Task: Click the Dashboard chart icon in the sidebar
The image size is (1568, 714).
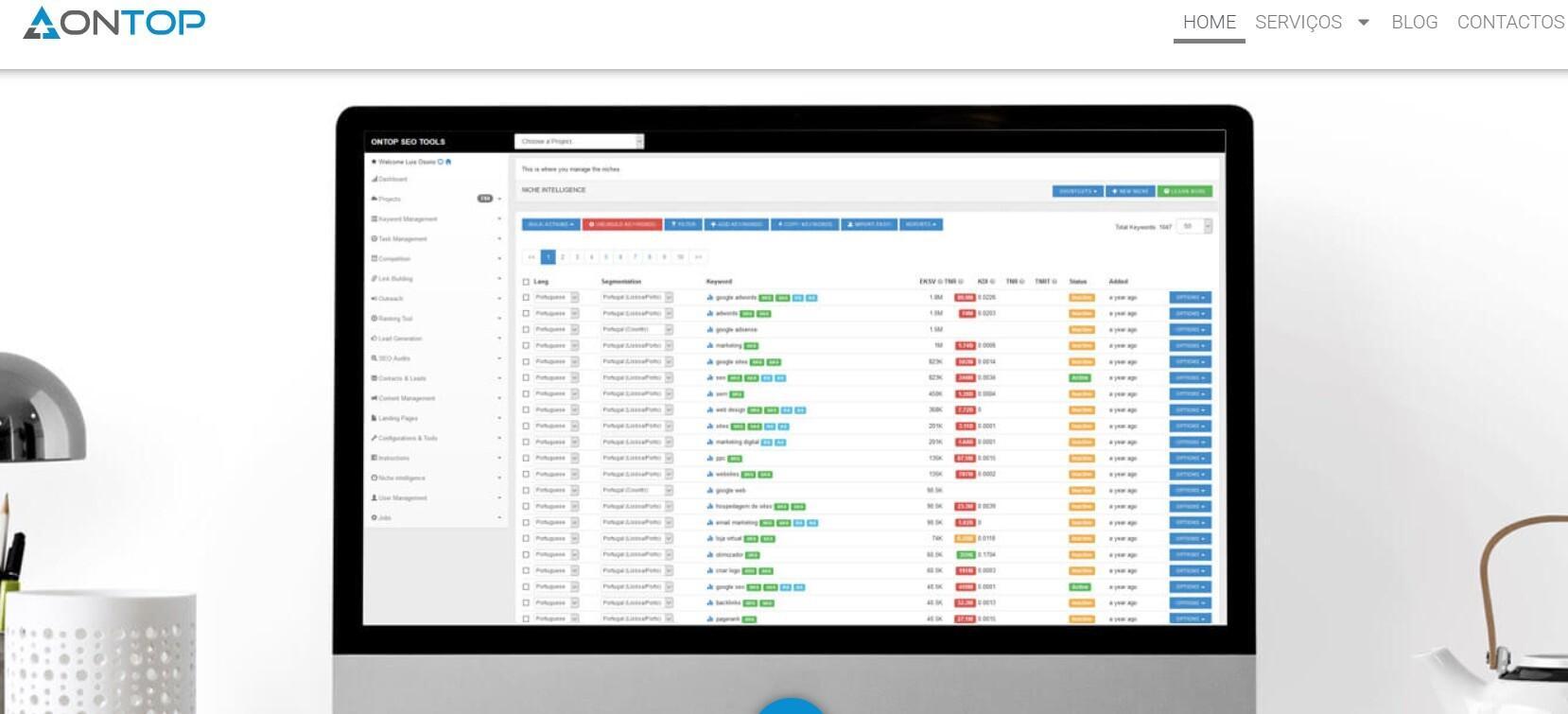Action: click(x=375, y=179)
